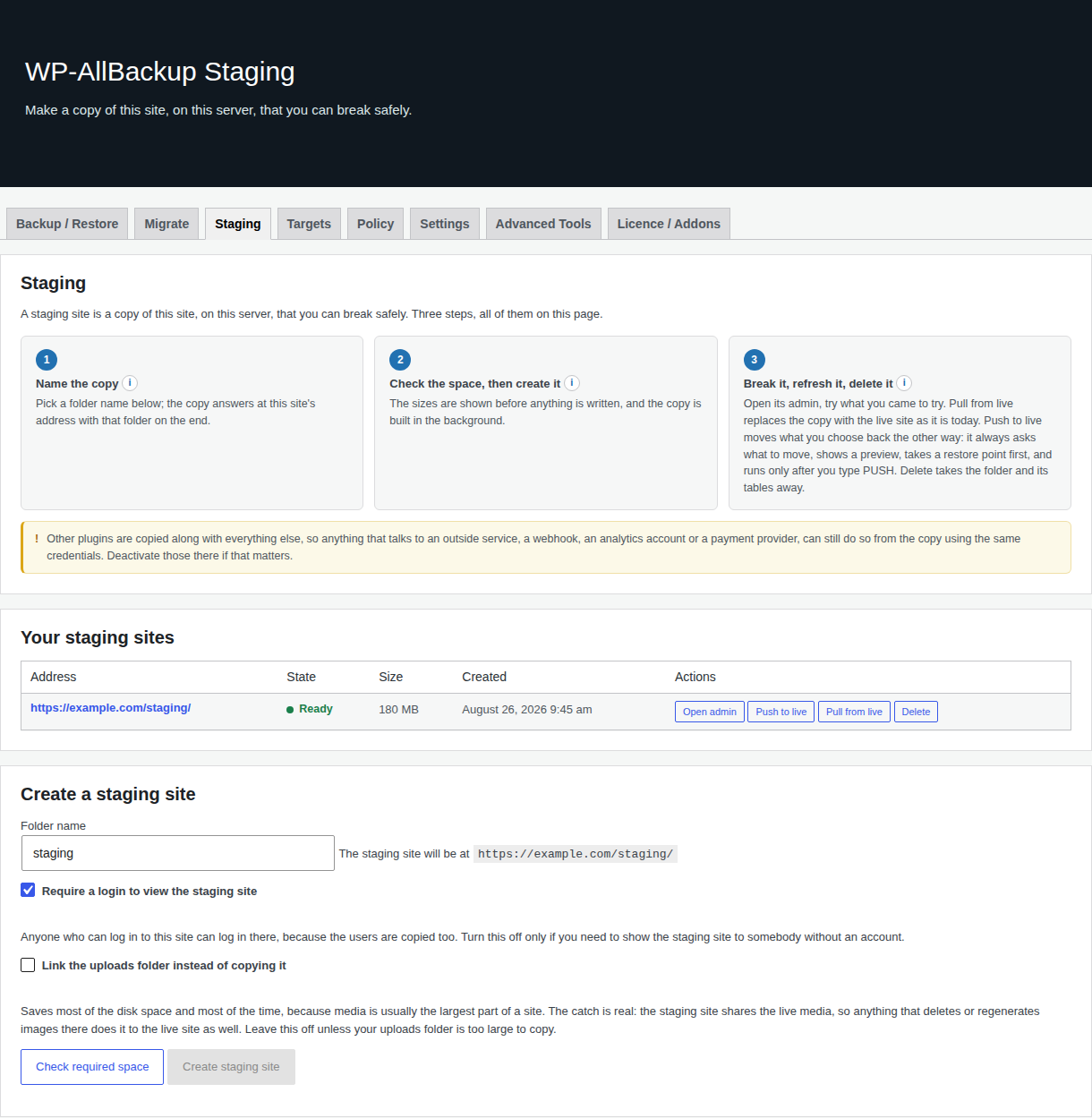
Task: Open info icon beside Name the copy
Action: [130, 383]
